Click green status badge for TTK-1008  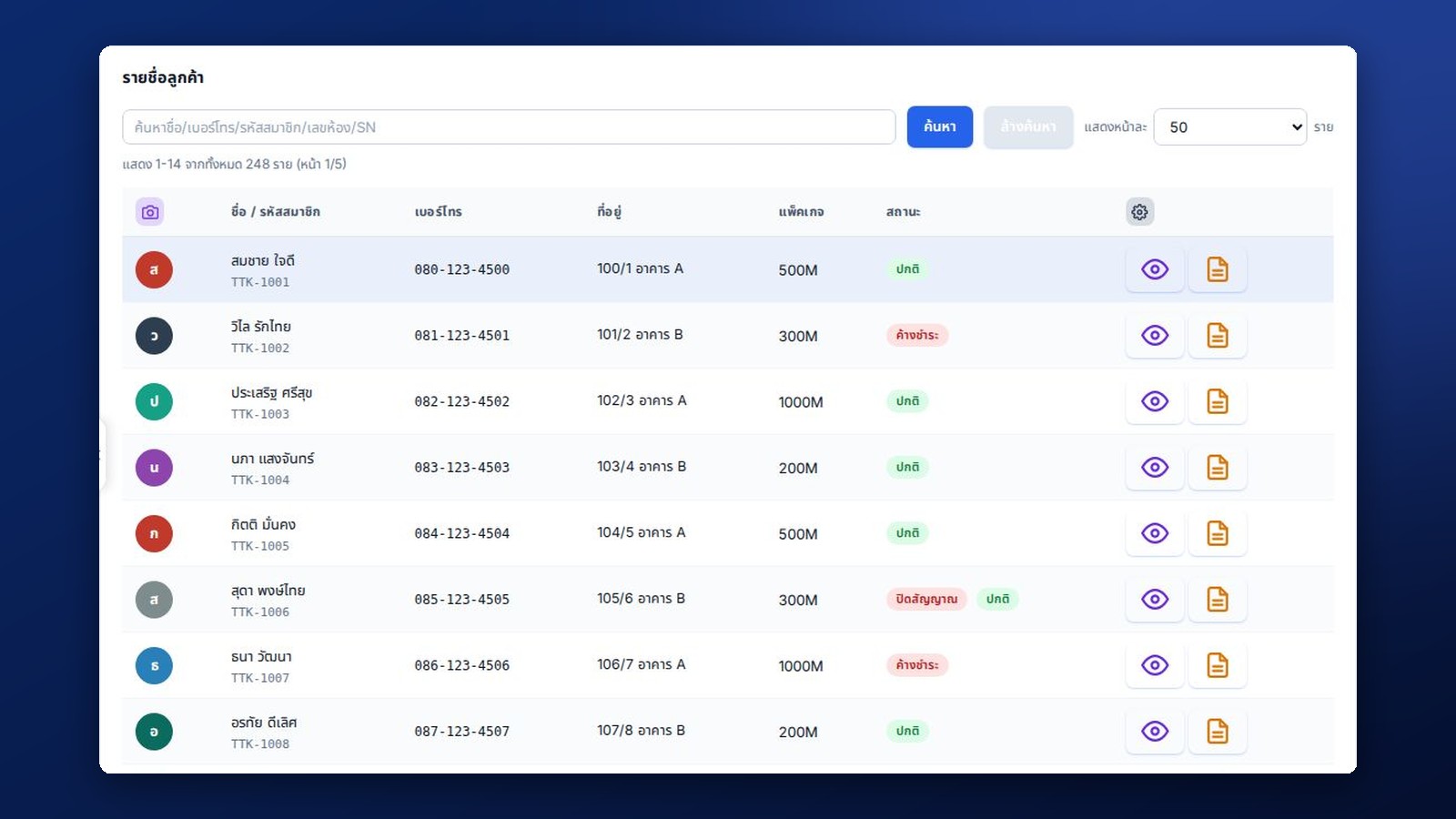pyautogui.click(x=907, y=731)
